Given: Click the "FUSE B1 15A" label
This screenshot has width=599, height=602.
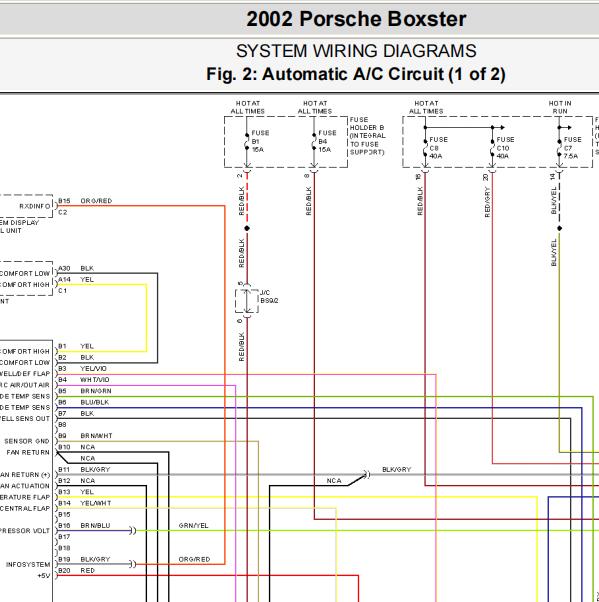Looking at the screenshot, I should (260, 141).
